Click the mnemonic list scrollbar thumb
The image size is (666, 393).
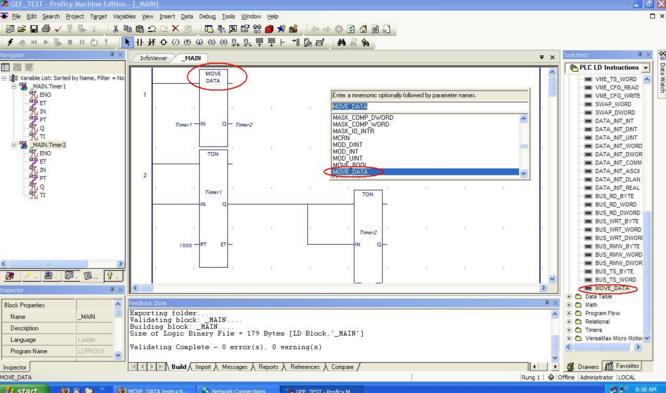pyautogui.click(x=524, y=146)
